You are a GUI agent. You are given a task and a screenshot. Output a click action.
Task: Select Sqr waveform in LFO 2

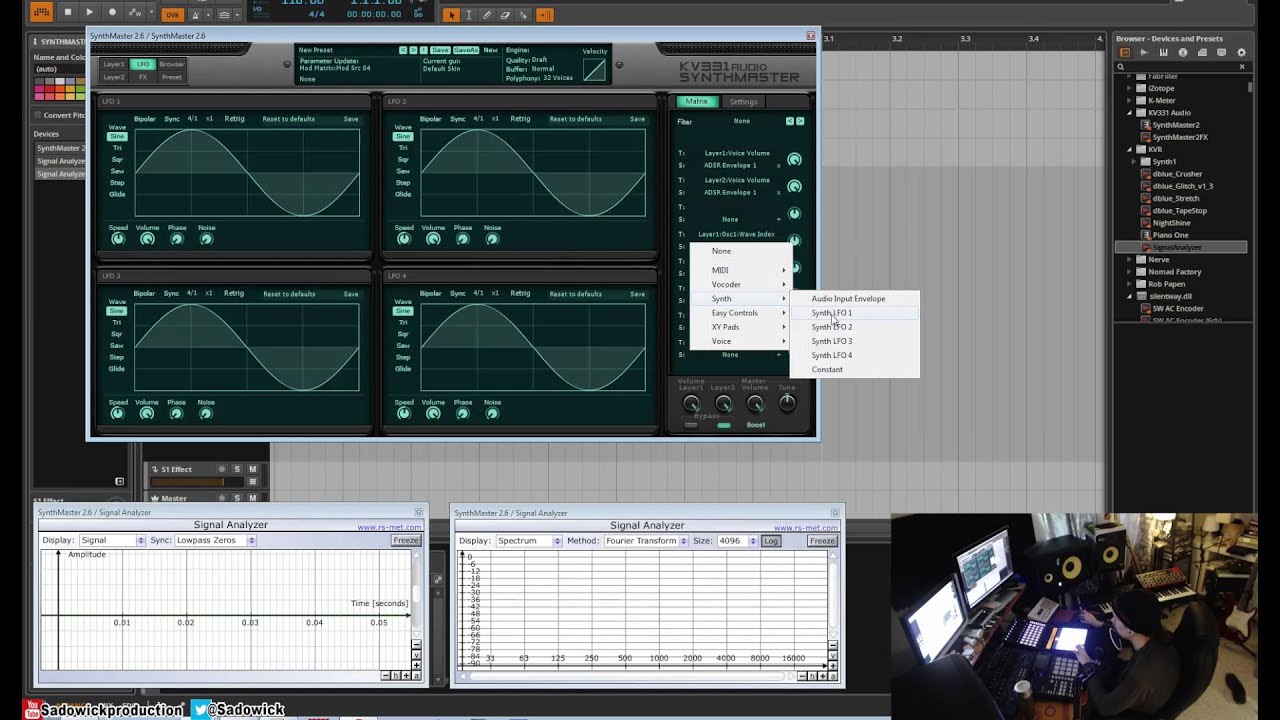point(403,159)
